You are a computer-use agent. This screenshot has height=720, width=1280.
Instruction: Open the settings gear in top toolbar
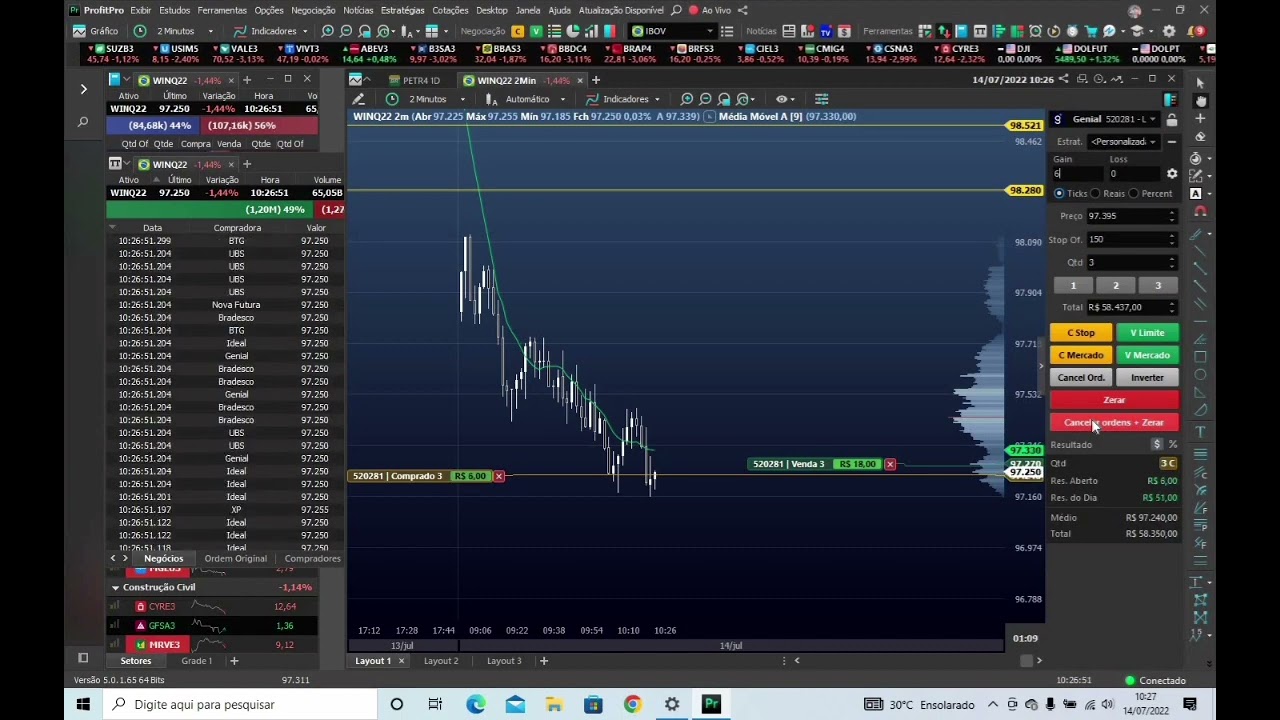(x=1169, y=31)
